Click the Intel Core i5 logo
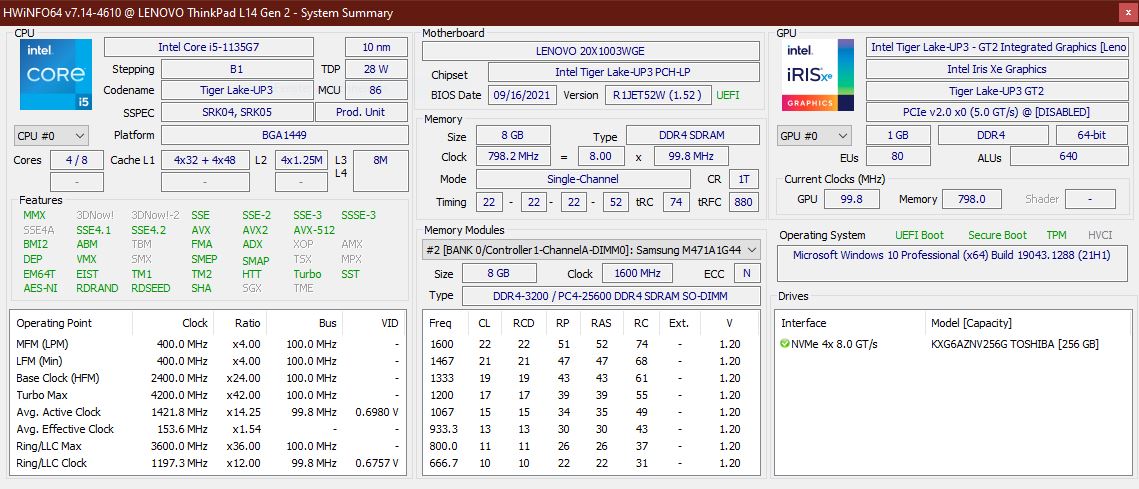 pyautogui.click(x=56, y=75)
